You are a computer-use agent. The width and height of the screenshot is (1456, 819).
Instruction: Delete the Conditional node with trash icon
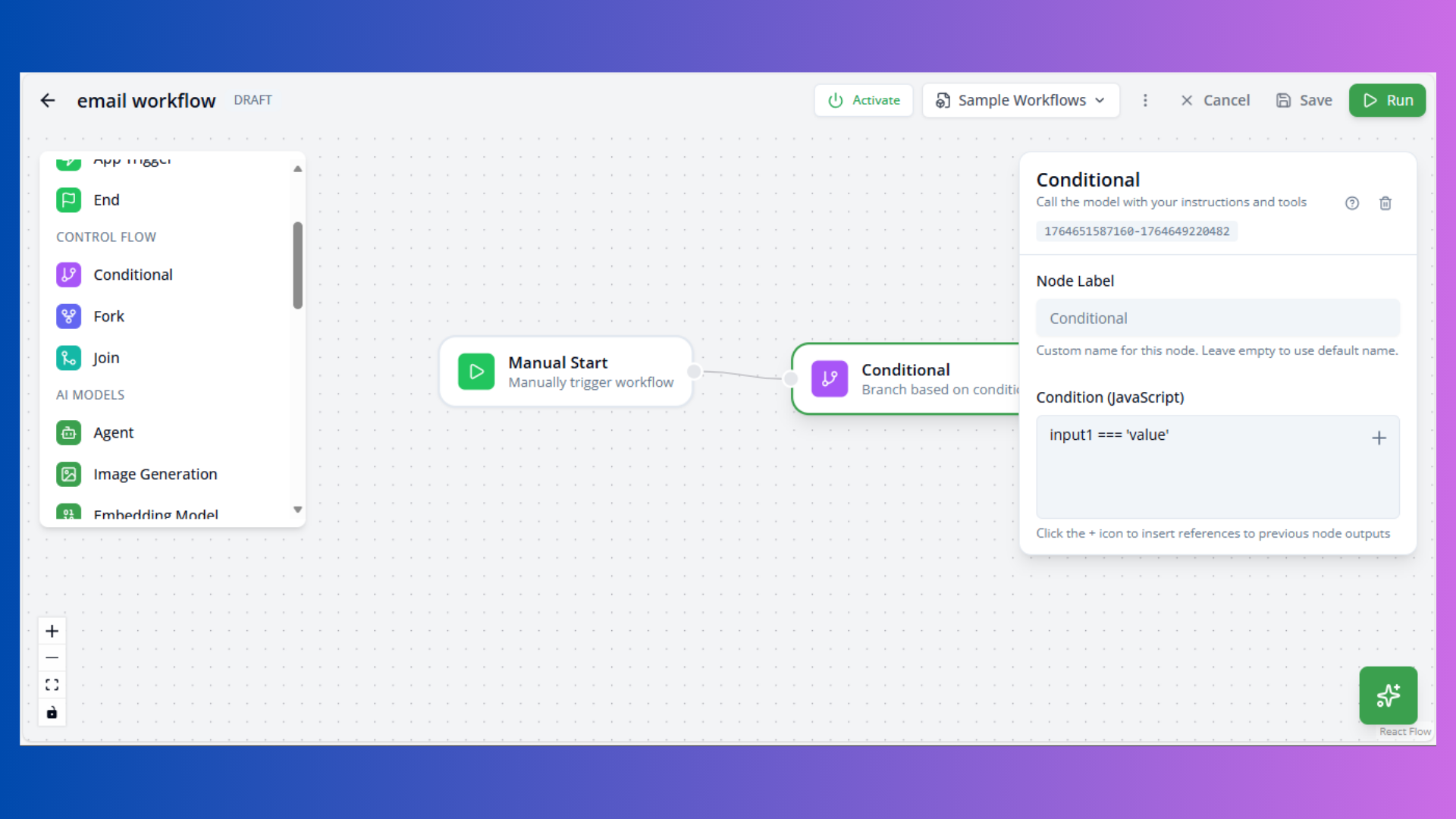click(1385, 202)
